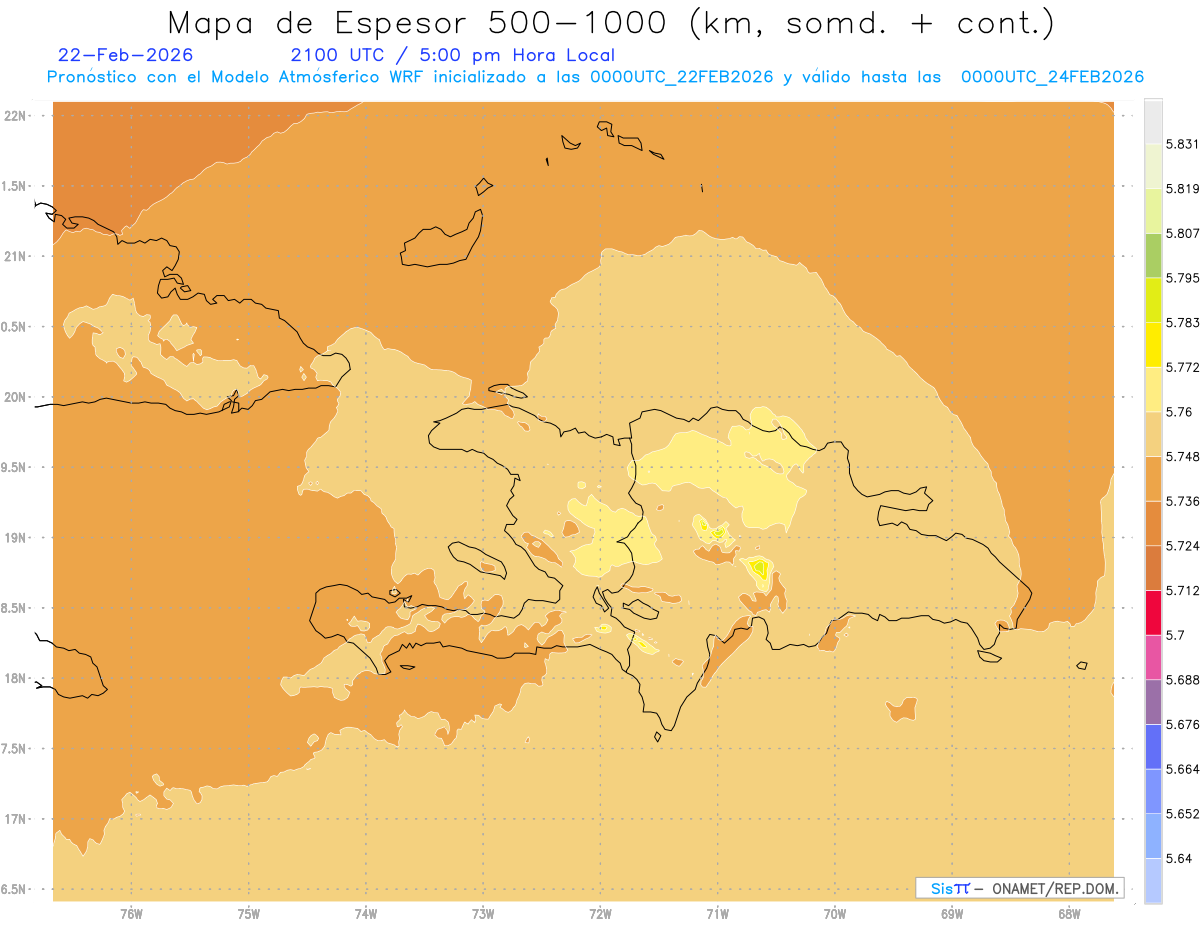Image resolution: width=1200 pixels, height=927 pixels.
Task: Click the 76W longitude label
Action: click(x=131, y=915)
